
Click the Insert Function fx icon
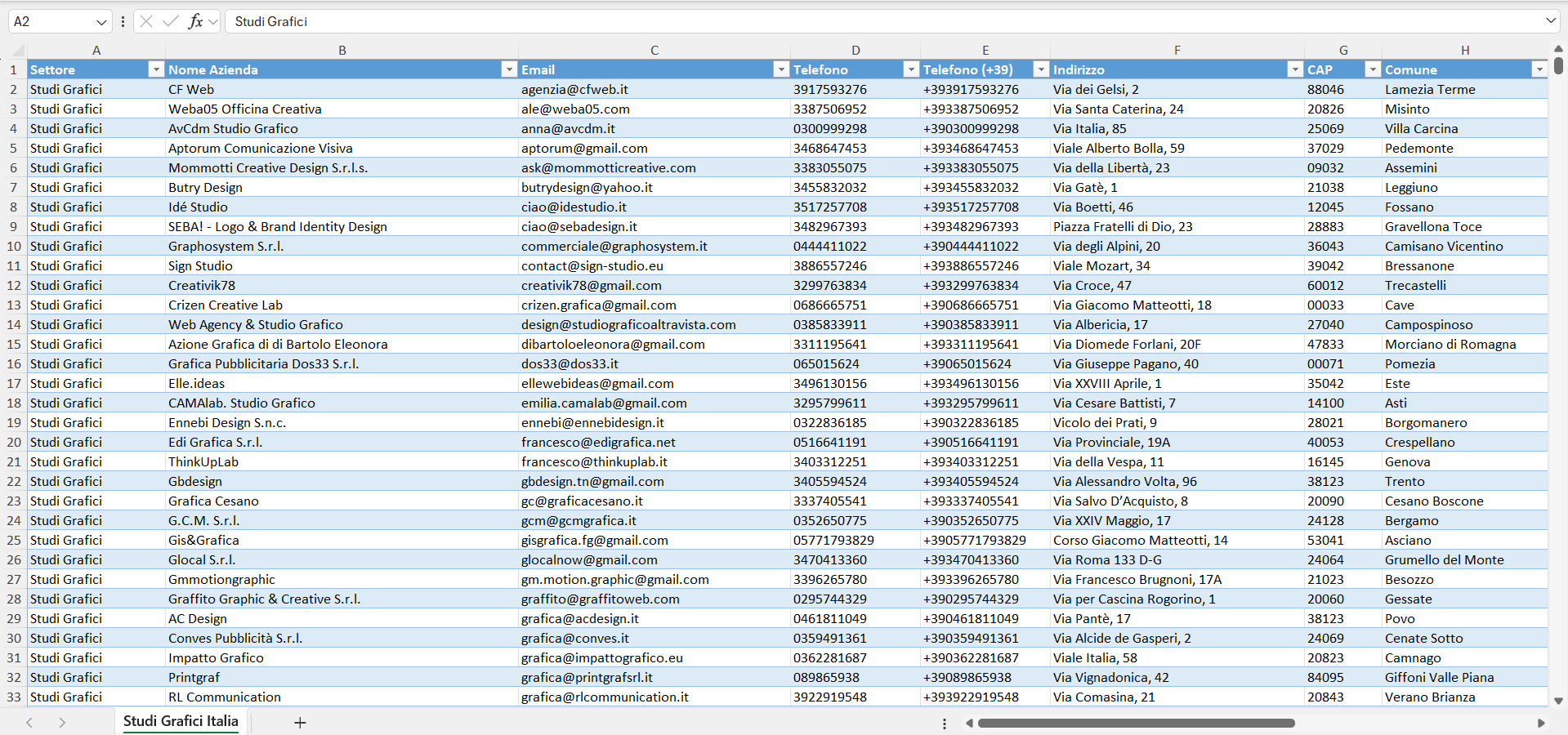(x=195, y=21)
